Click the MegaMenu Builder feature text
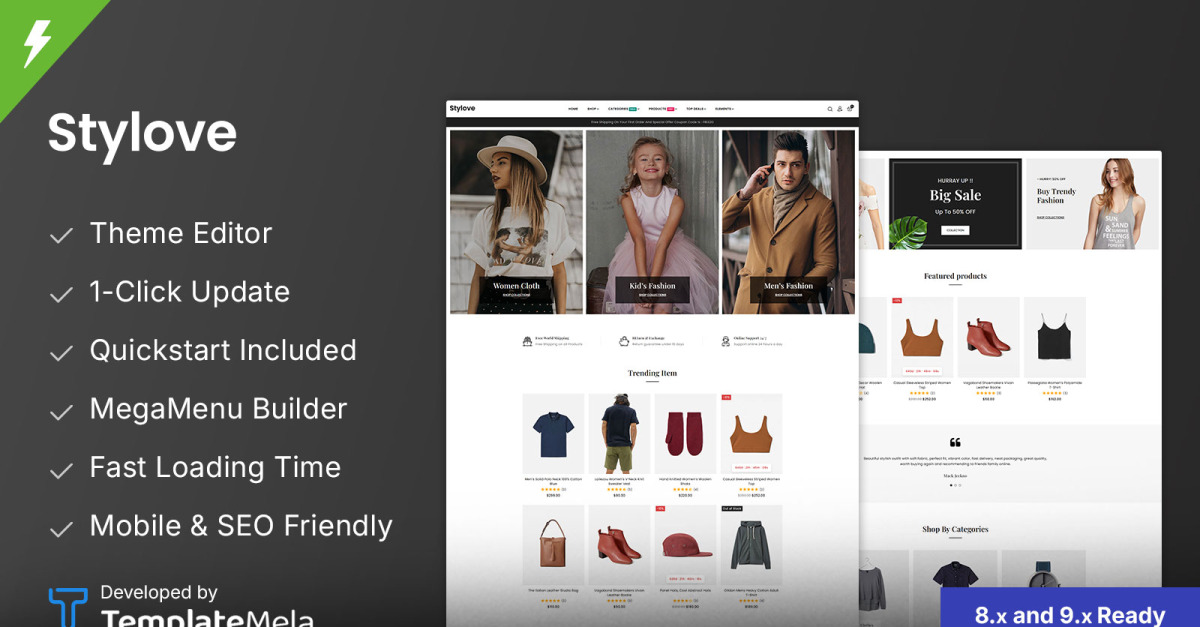The width and height of the screenshot is (1200, 627). point(218,408)
